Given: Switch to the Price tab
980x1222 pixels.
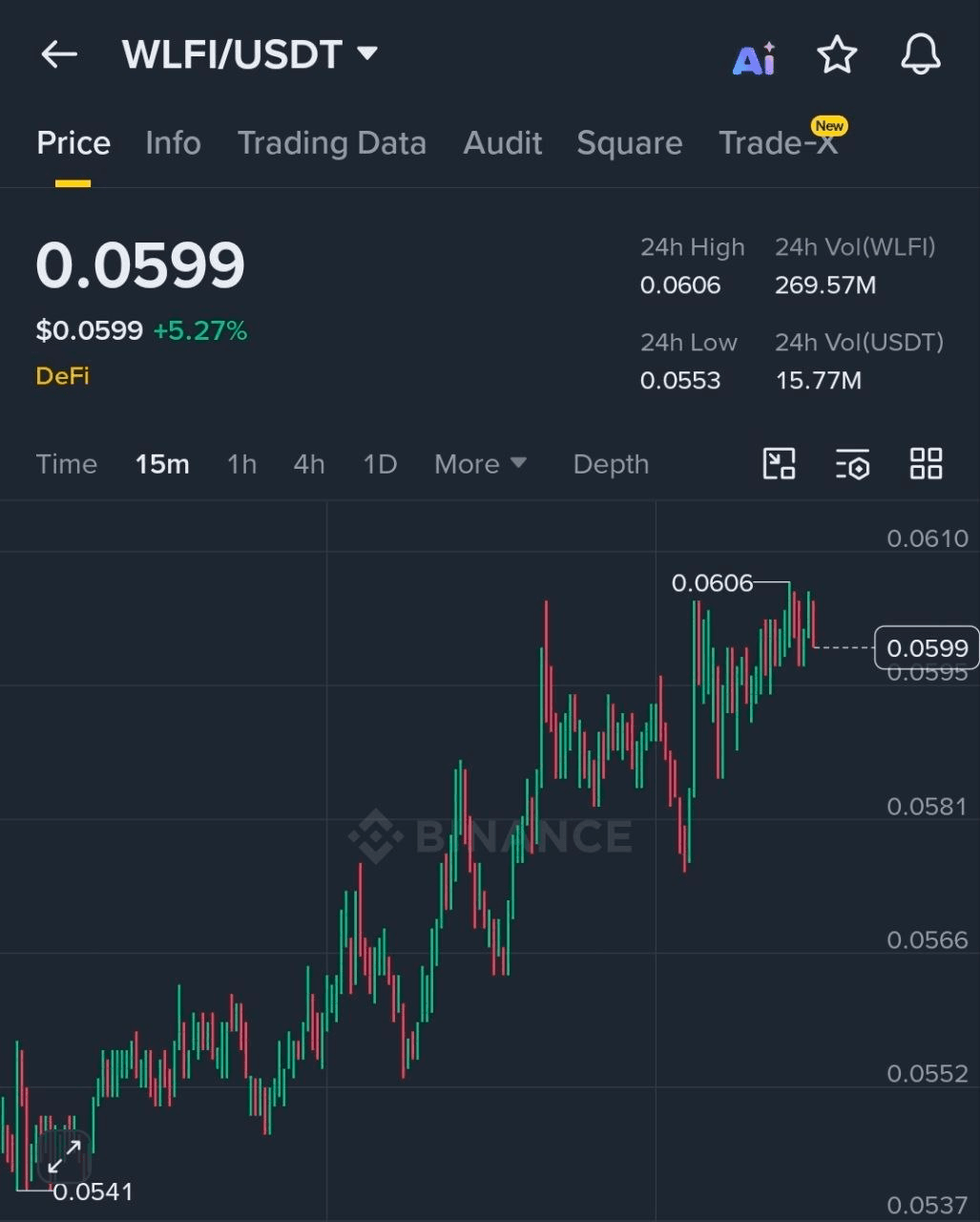Looking at the screenshot, I should point(73,143).
